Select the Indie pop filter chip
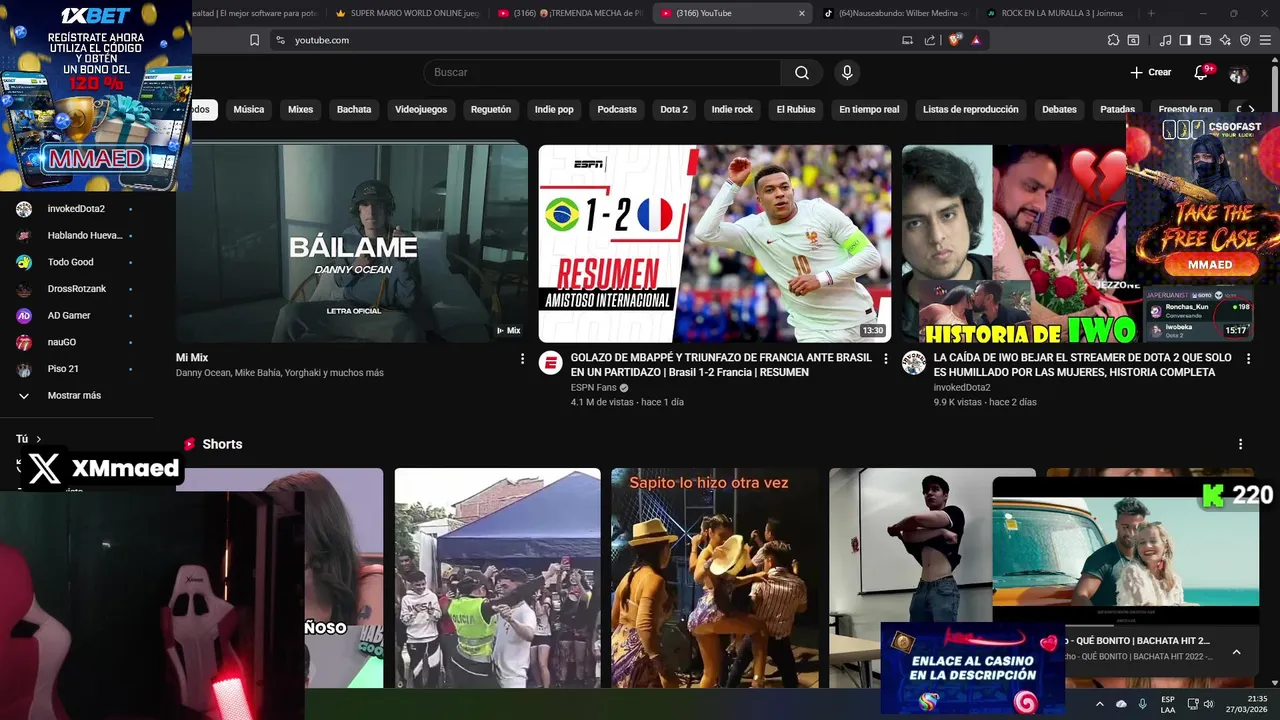The width and height of the screenshot is (1280, 720). tap(554, 109)
